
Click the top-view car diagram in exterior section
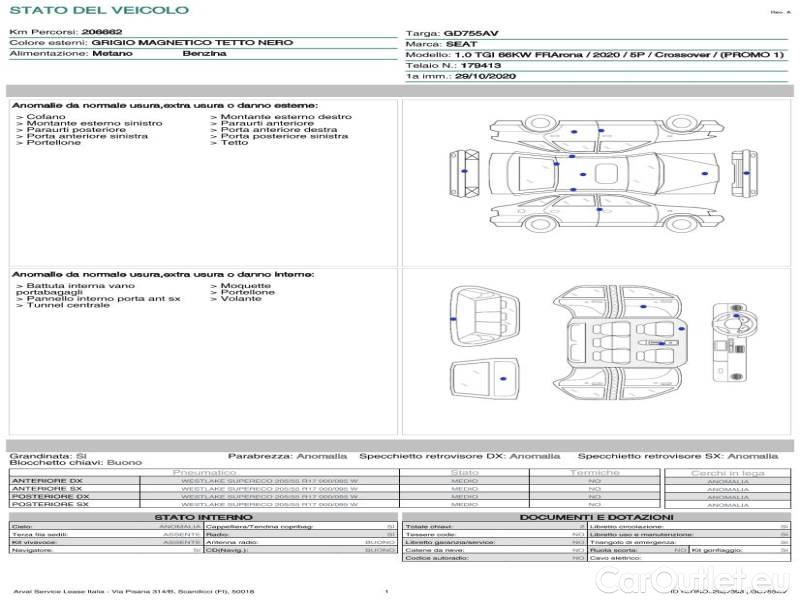598,173
